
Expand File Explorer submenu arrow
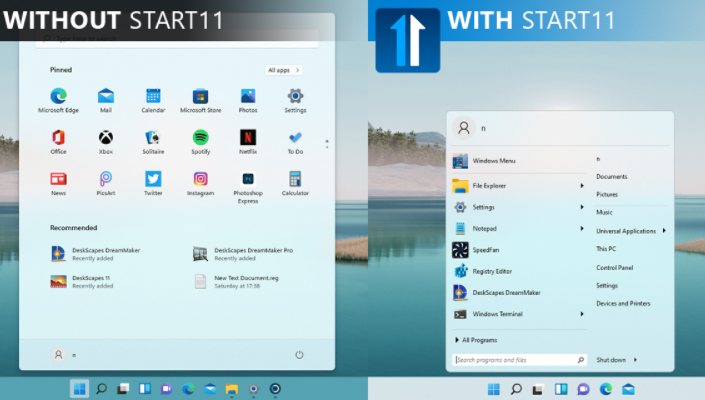pyautogui.click(x=582, y=186)
